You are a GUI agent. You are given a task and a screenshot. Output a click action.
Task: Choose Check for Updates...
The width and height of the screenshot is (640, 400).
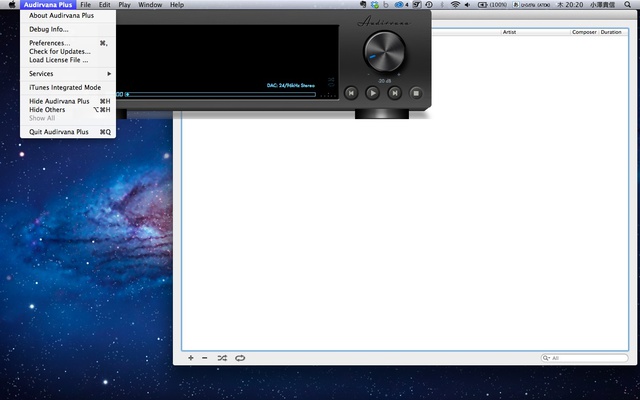click(x=59, y=51)
